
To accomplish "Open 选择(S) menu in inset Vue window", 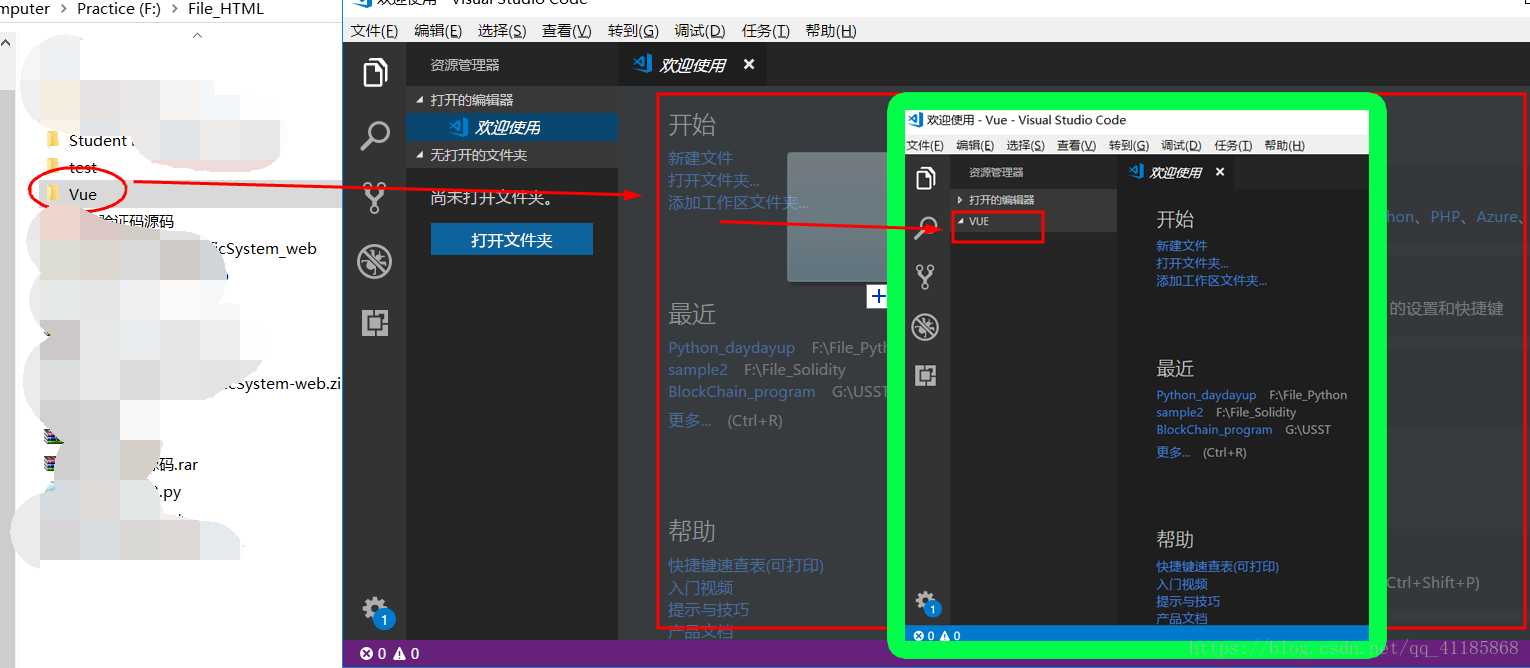I will pos(1025,145).
